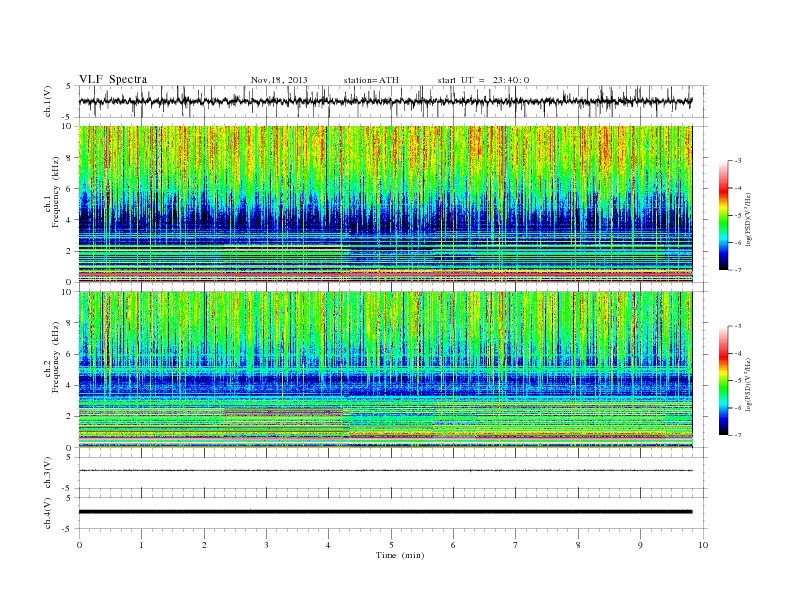Click the thick ch.4 voltage trace

[x=385, y=512]
